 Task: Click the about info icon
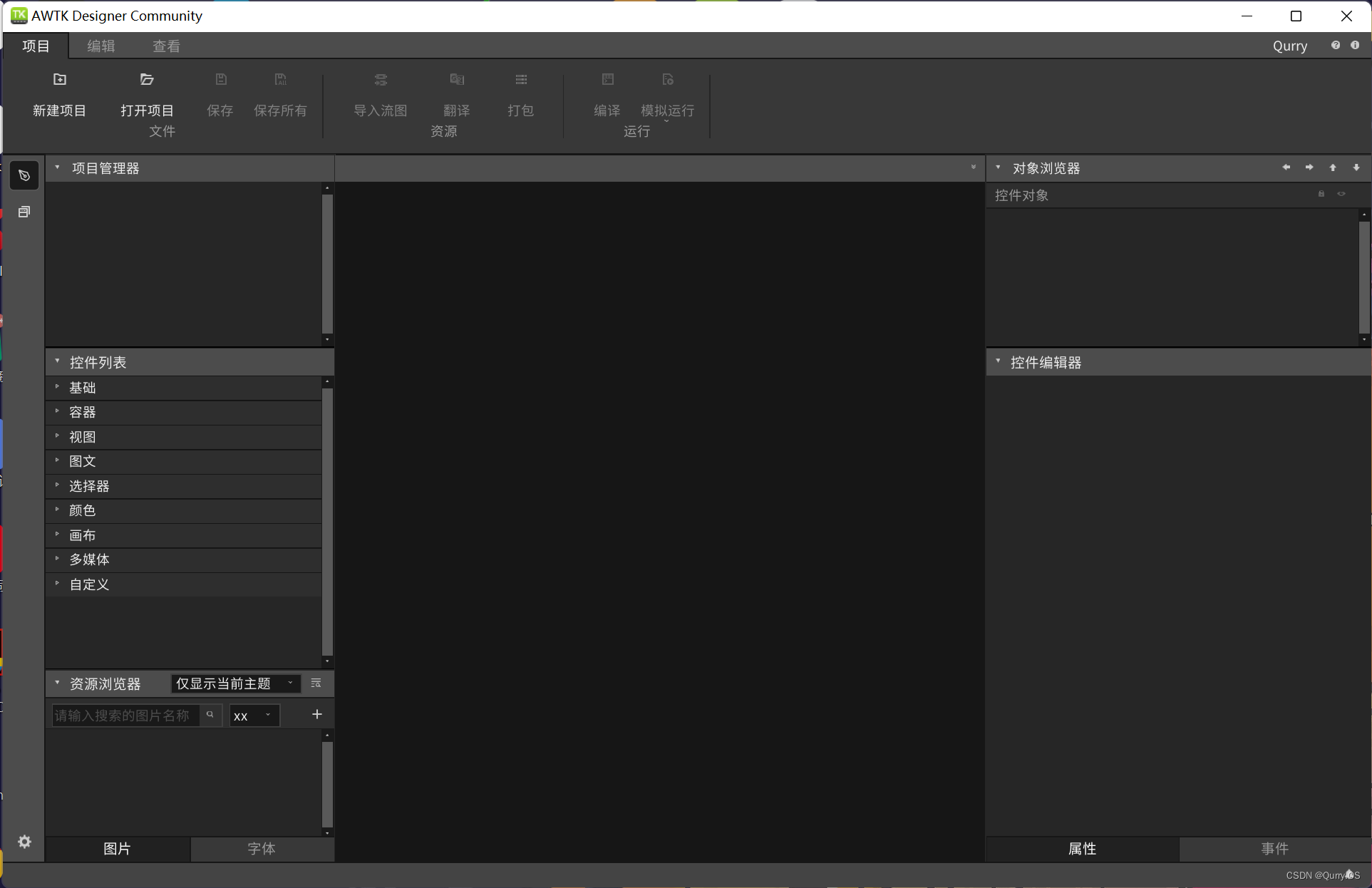(1355, 46)
